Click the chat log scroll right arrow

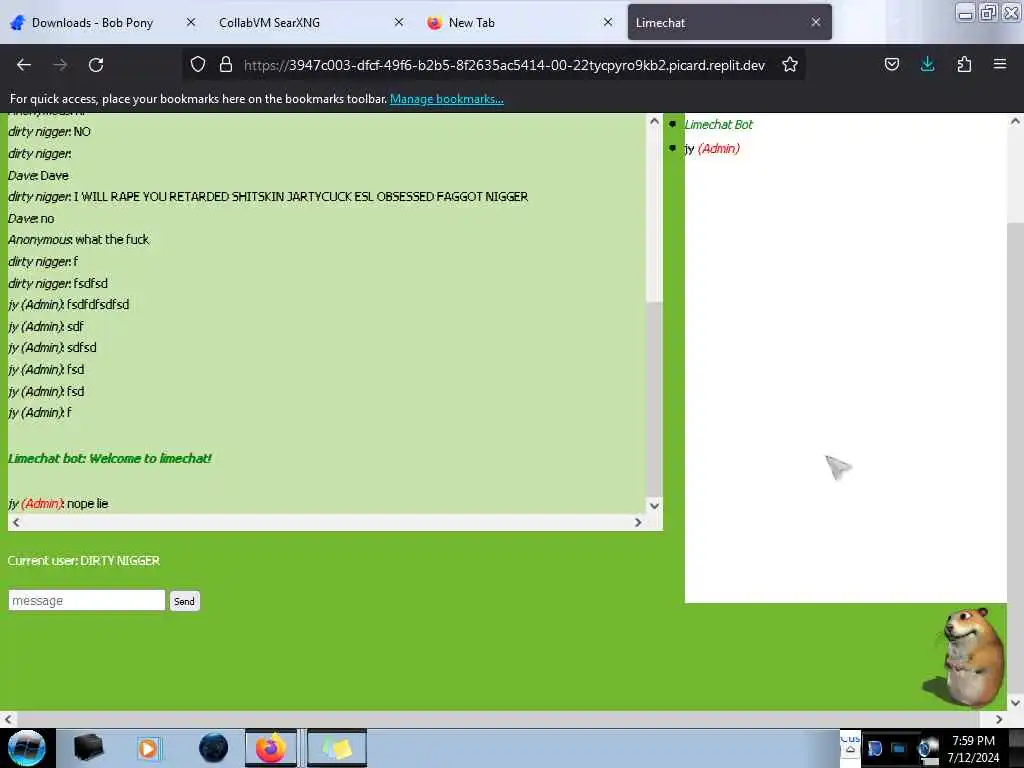638,522
